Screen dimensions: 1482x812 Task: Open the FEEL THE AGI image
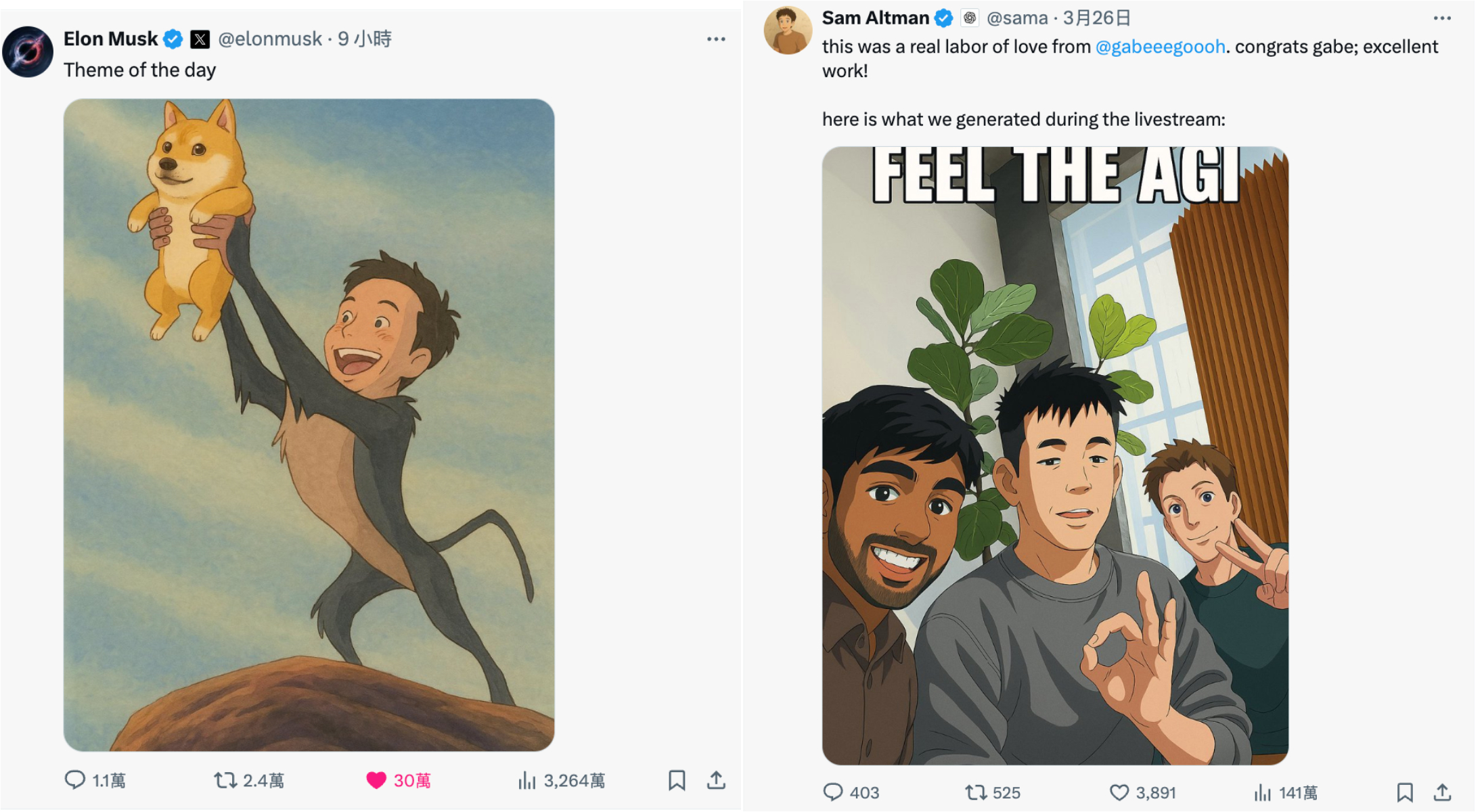pyautogui.click(x=1055, y=455)
